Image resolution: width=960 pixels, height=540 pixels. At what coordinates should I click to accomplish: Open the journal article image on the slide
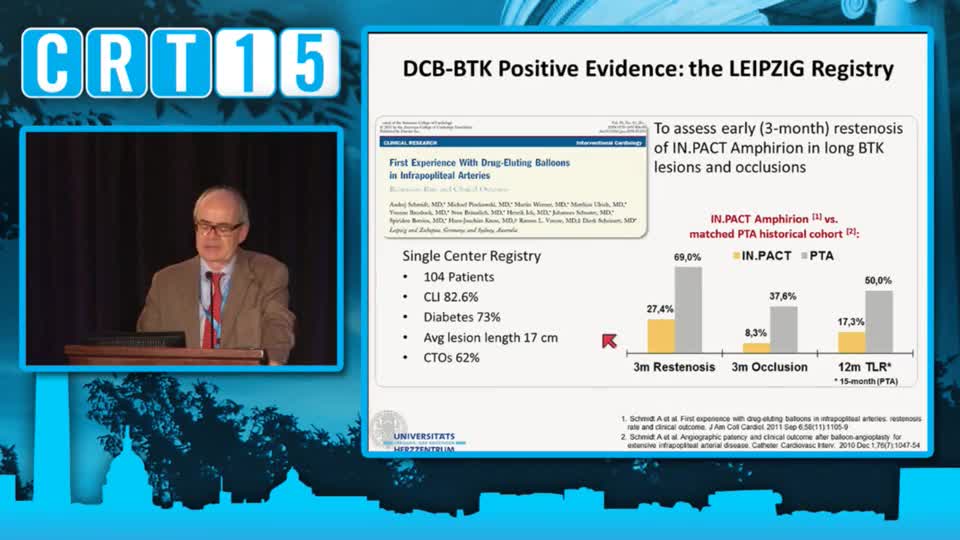coord(508,176)
